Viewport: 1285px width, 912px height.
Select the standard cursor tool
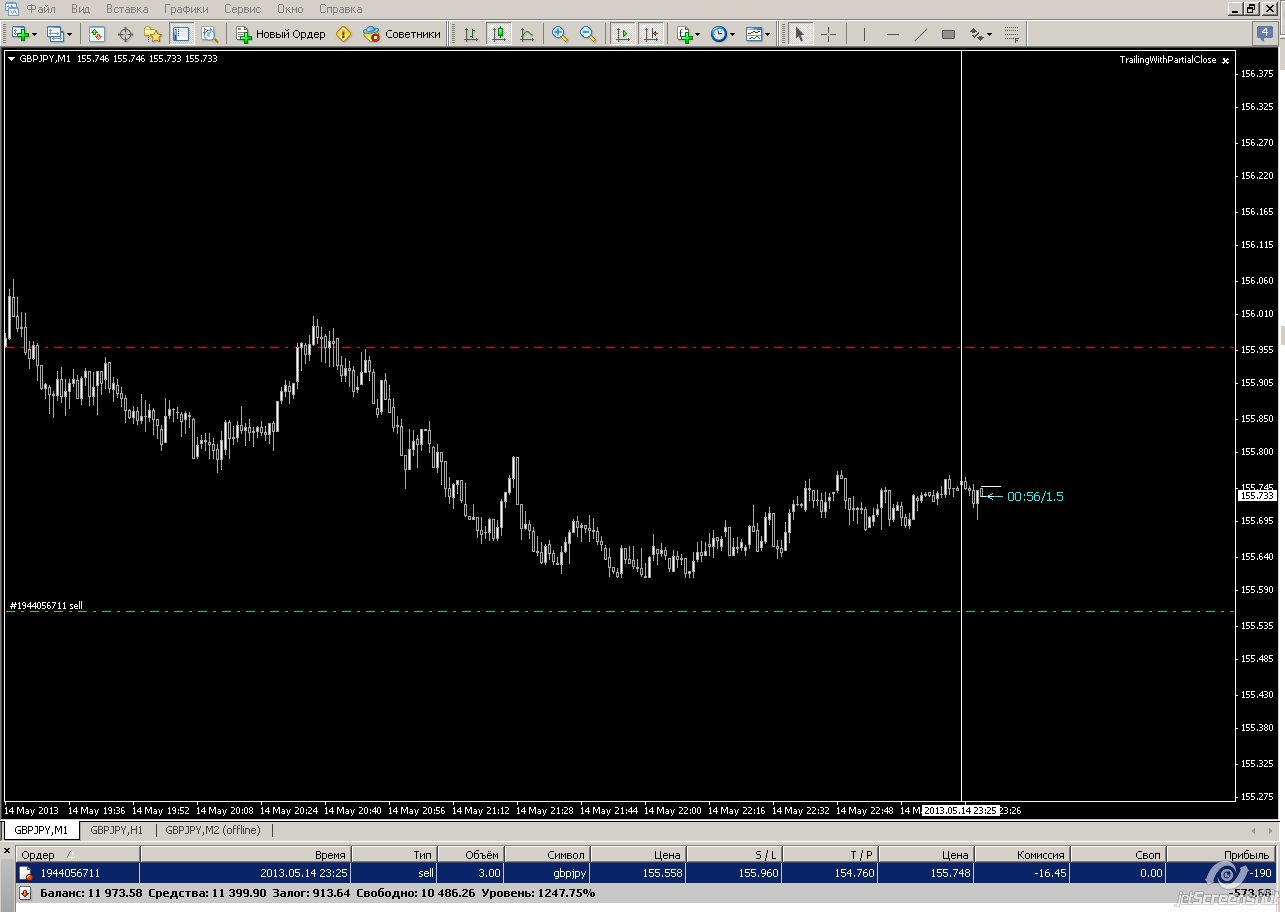coord(799,34)
